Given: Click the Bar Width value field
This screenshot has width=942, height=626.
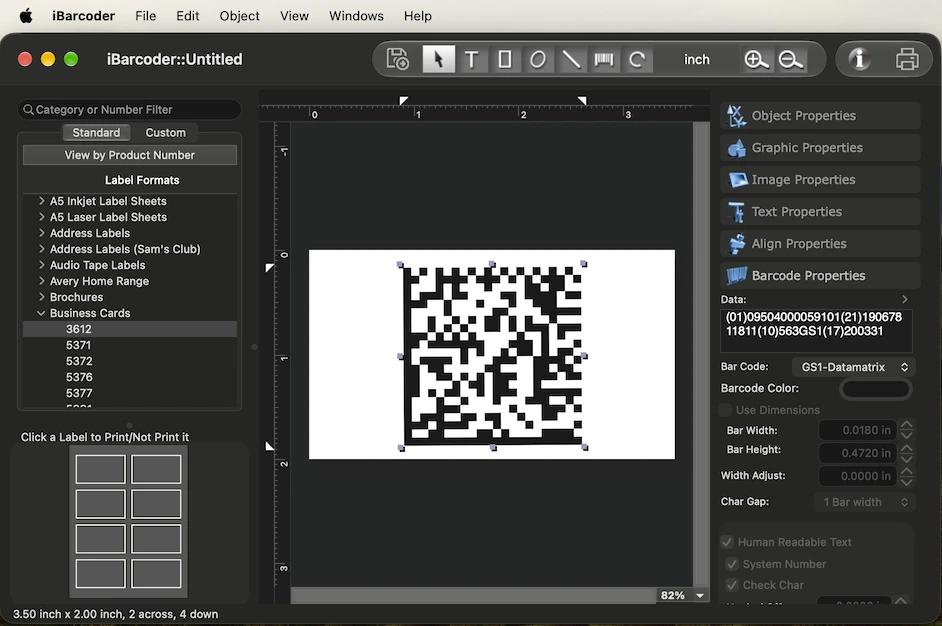Looking at the screenshot, I should (857, 430).
